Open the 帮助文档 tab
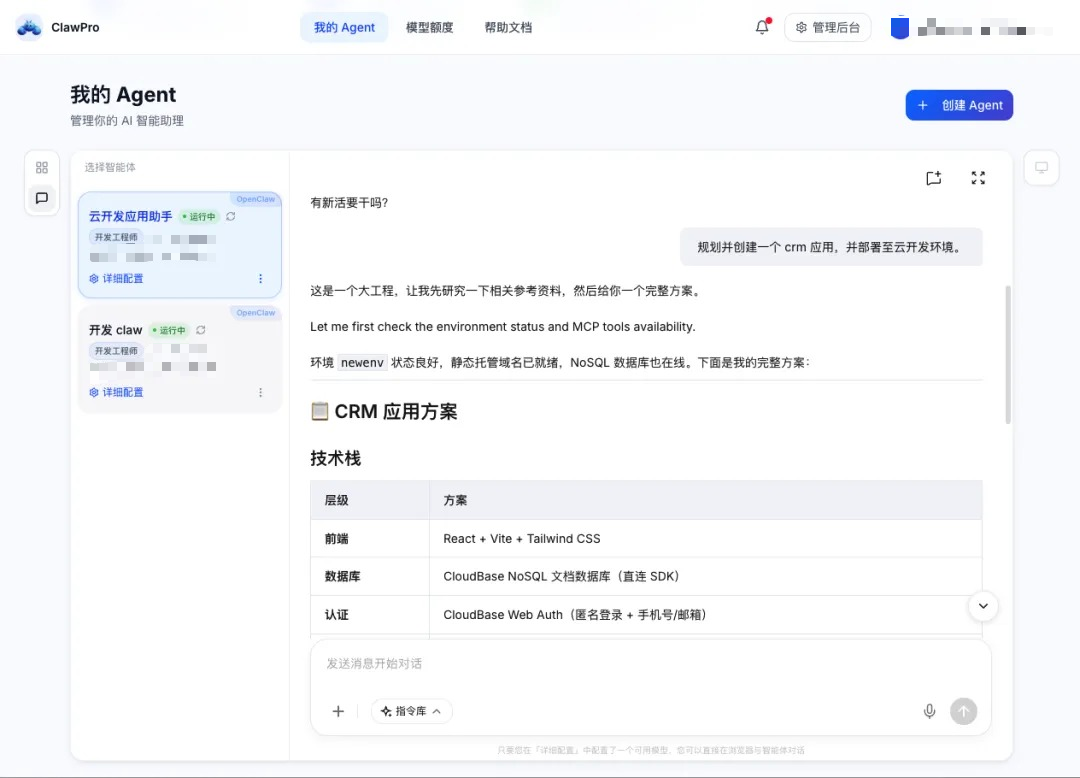The image size is (1080, 778). pyautogui.click(x=508, y=28)
